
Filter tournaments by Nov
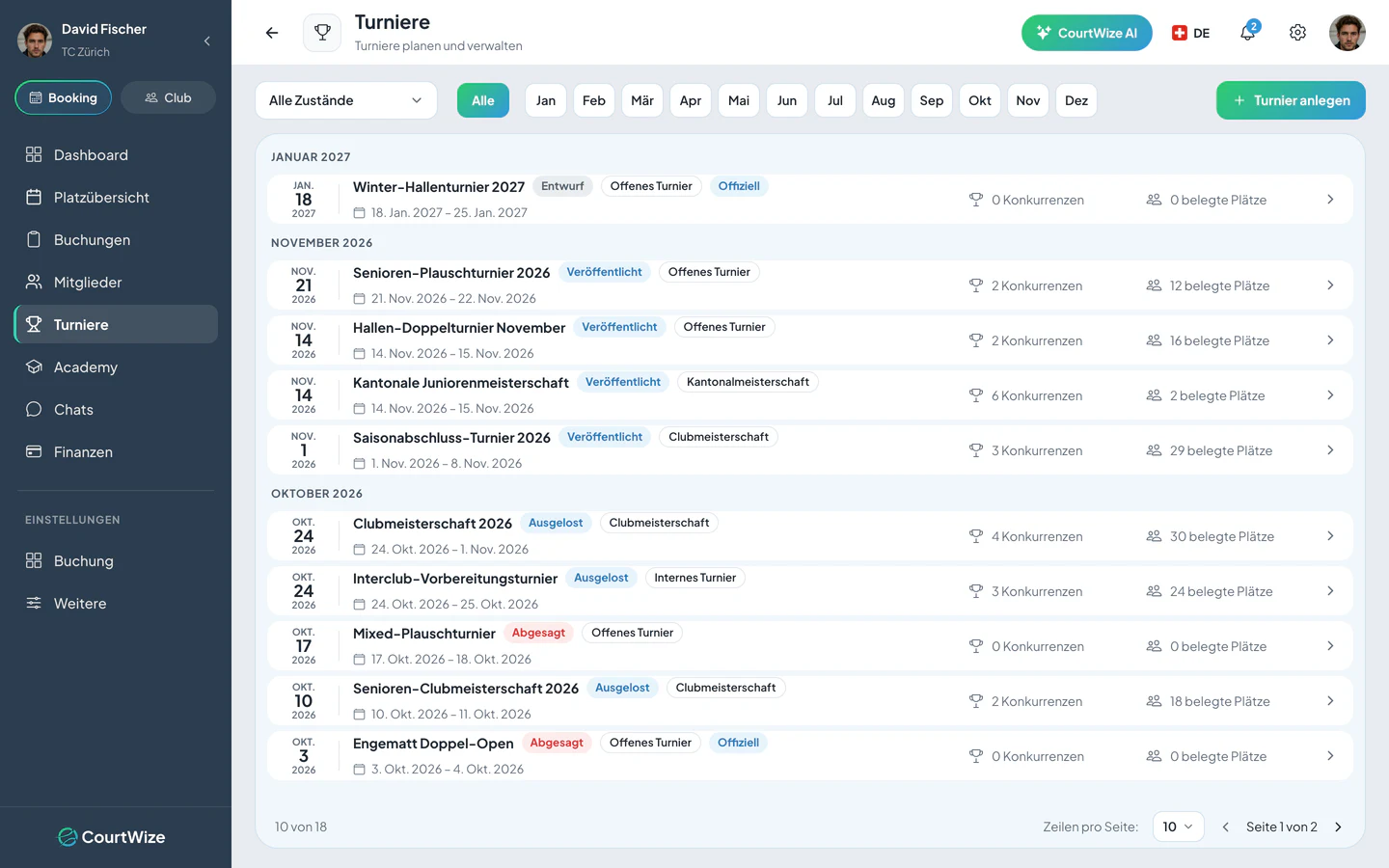(1028, 100)
